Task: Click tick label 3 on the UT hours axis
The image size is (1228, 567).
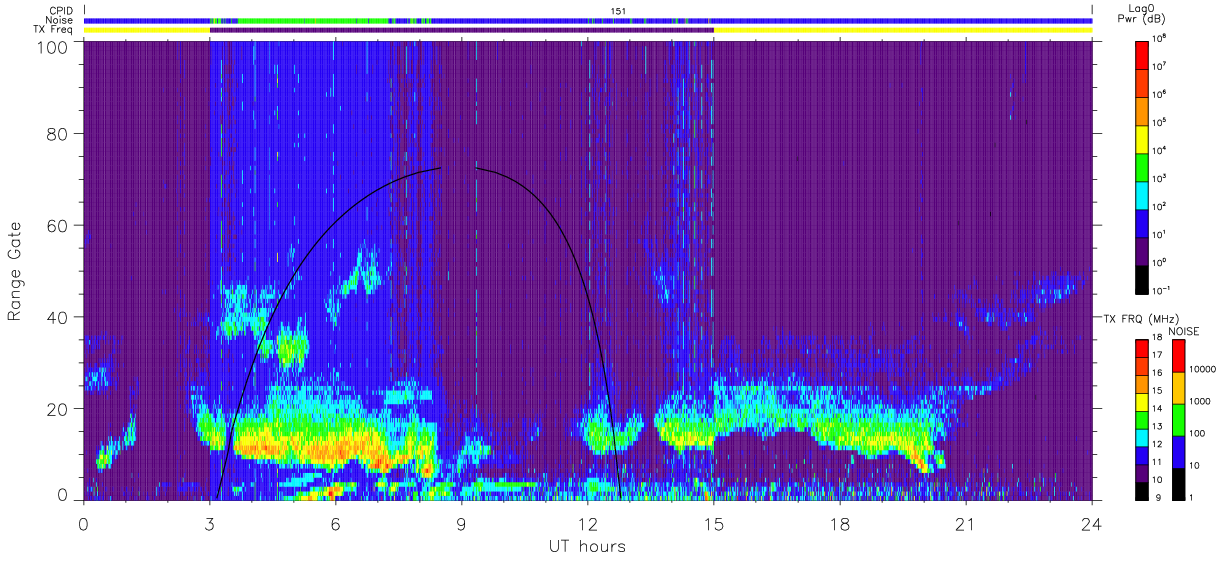Action: [209, 524]
